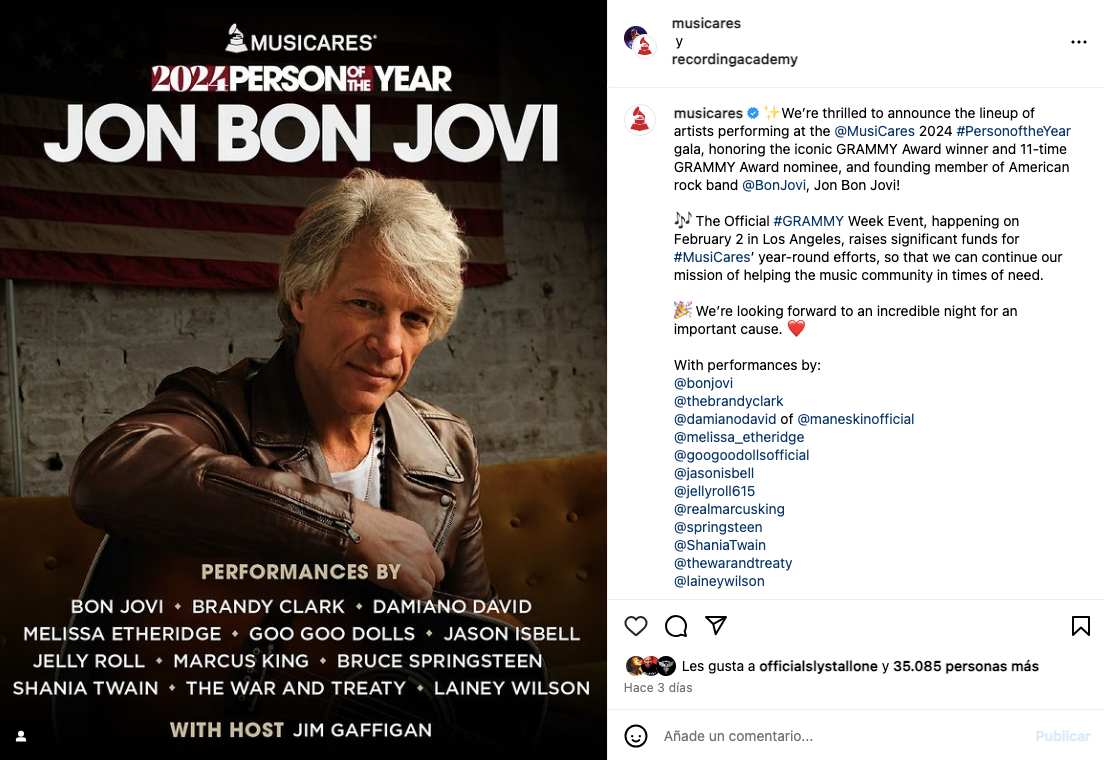Viewport: 1104px width, 760px height.
Task: Like the post using the heart icon
Action: [635, 625]
